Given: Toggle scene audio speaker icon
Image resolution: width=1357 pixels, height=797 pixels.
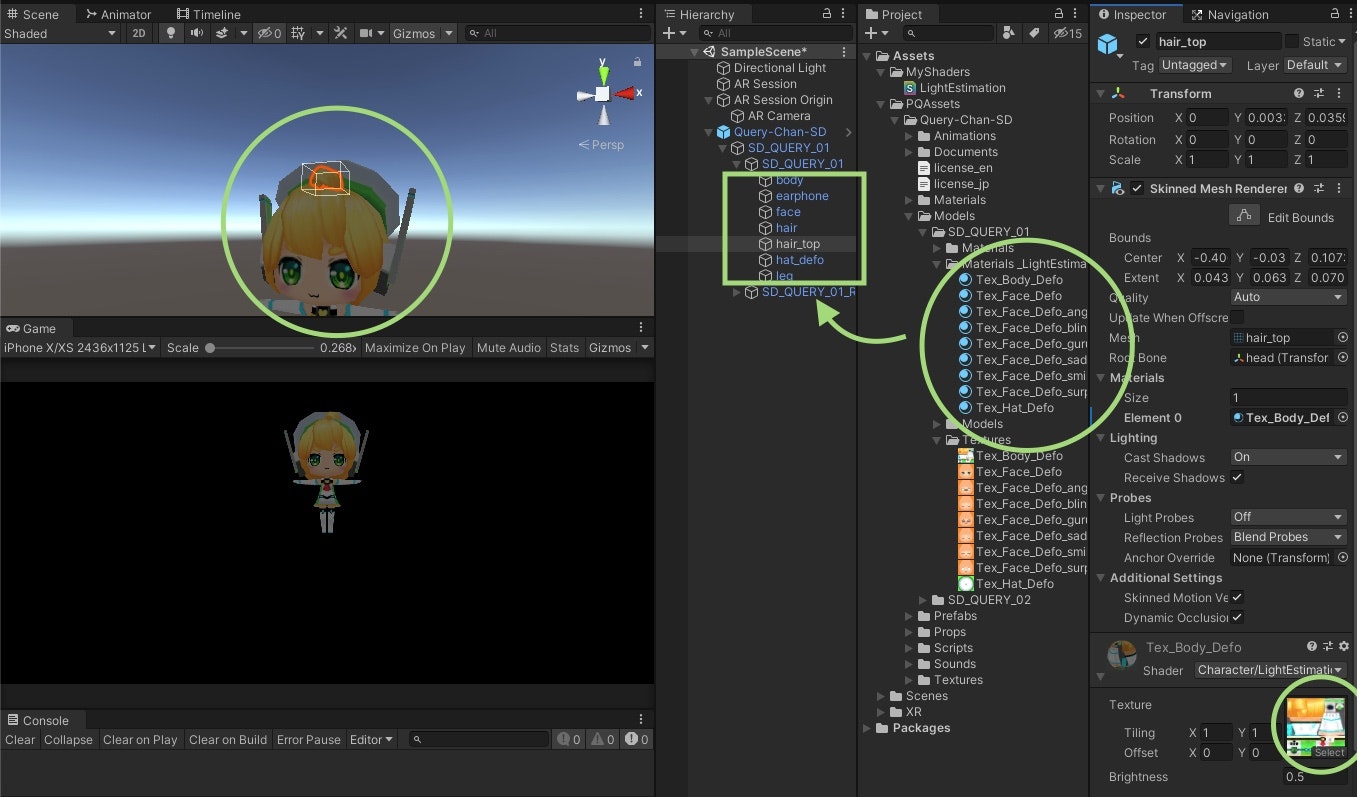Looking at the screenshot, I should [x=196, y=33].
